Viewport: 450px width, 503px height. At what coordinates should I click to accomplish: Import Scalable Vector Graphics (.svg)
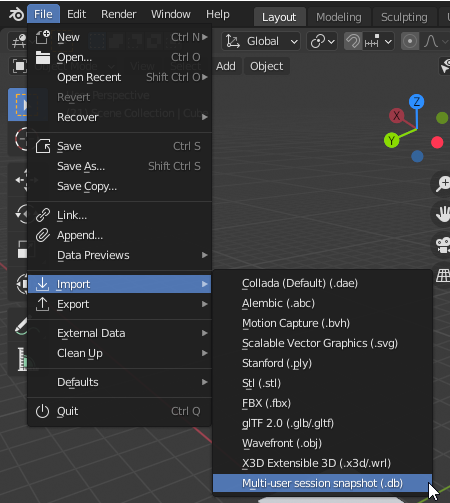[322, 343]
